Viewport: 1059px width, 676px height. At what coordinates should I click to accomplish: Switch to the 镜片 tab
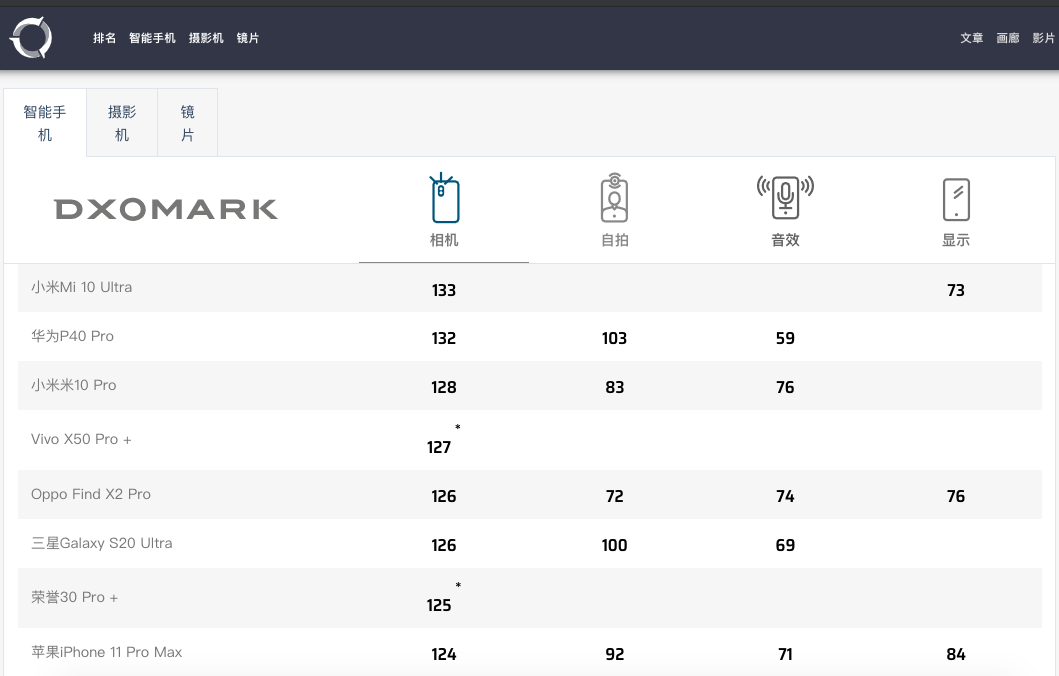point(187,123)
